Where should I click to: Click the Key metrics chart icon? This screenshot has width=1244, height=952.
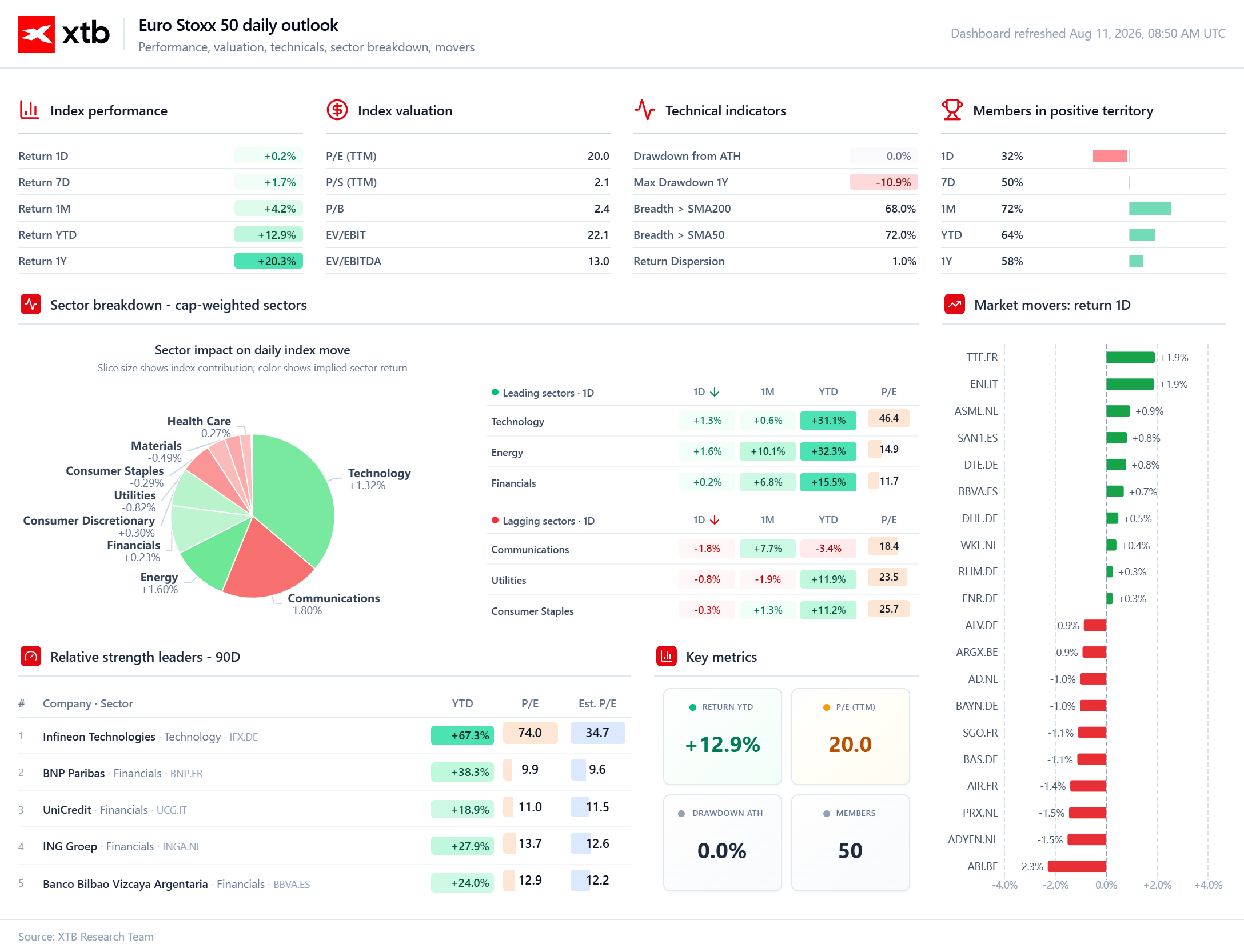click(667, 657)
